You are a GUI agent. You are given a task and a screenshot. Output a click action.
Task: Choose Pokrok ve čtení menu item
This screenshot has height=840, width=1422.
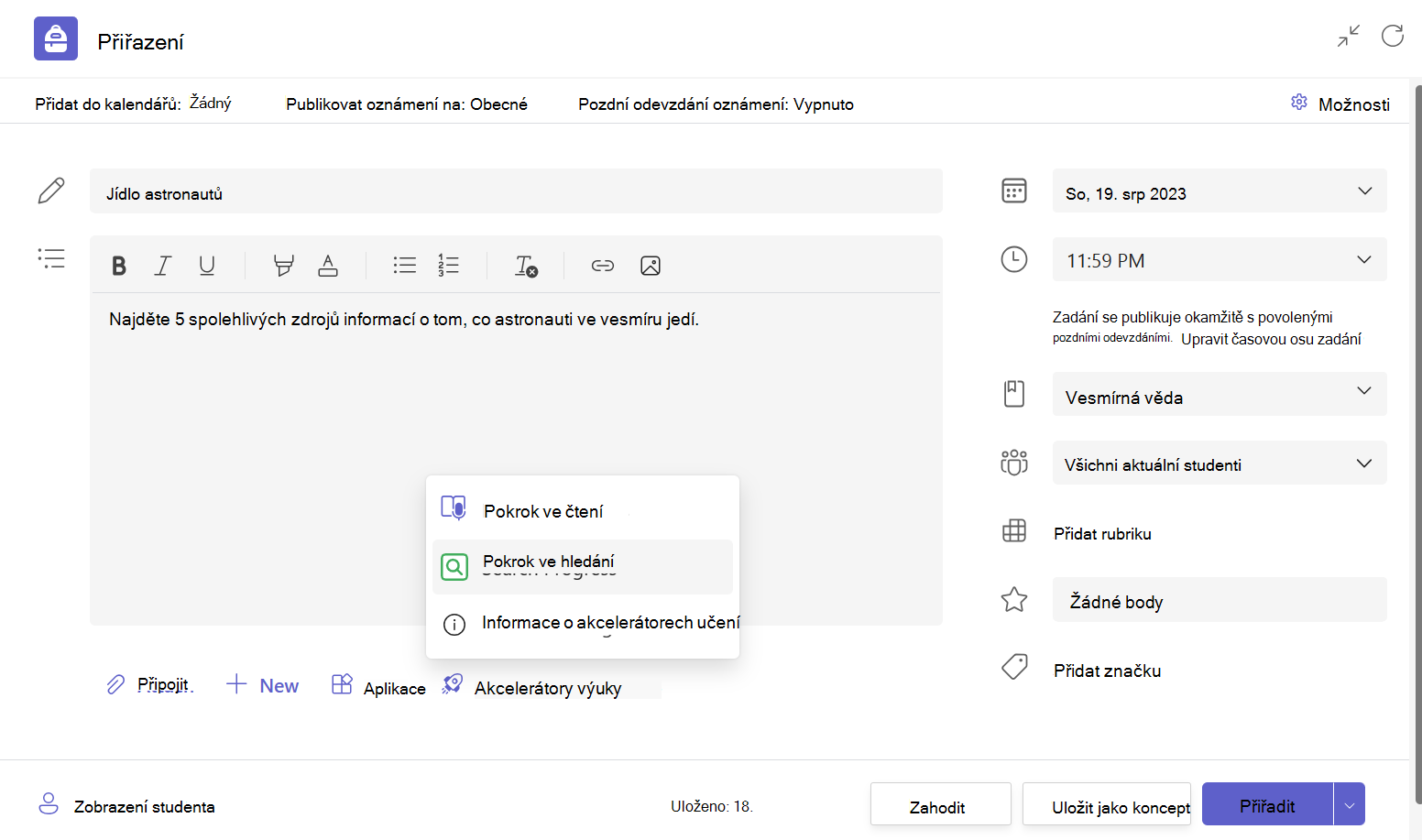point(582,510)
